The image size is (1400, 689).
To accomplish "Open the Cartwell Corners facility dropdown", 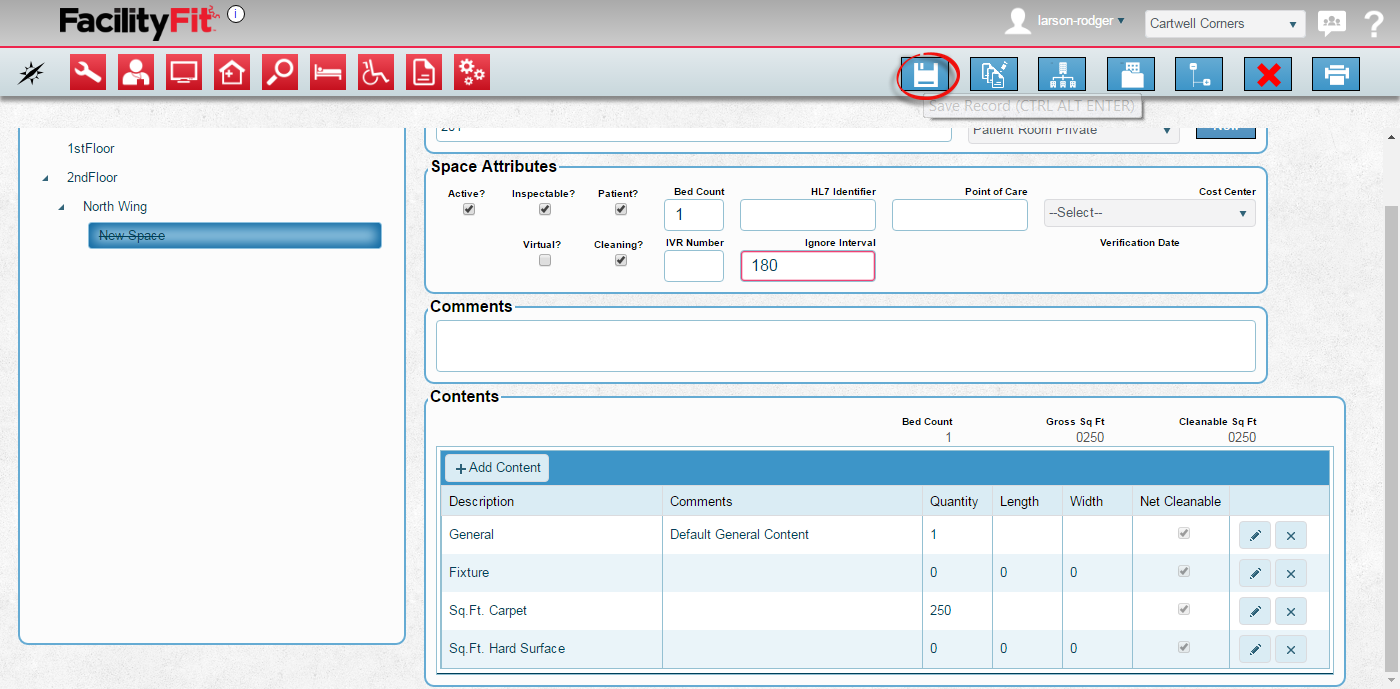I will (x=1224, y=24).
